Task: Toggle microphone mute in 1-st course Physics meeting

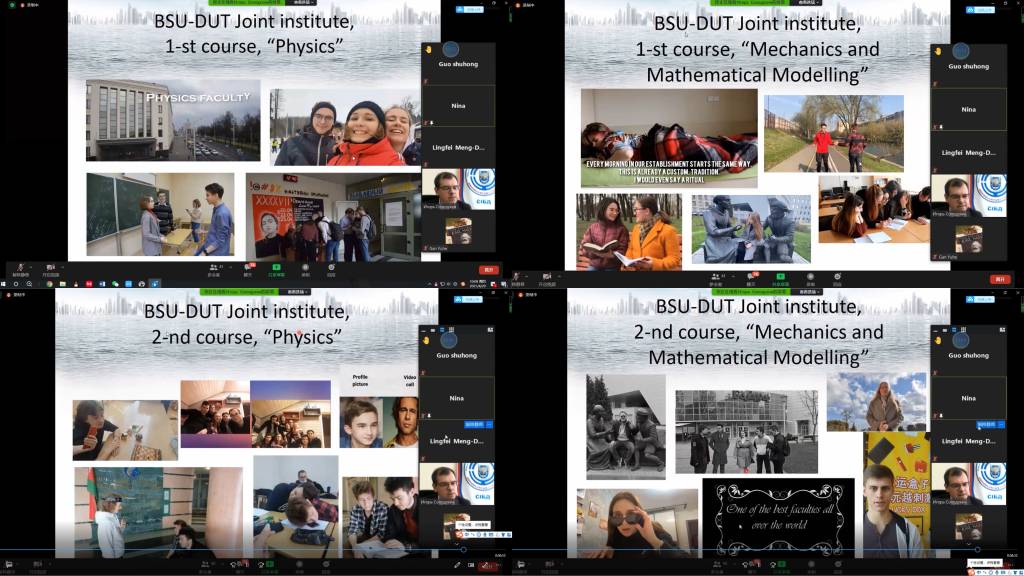Action: click(x=19, y=269)
